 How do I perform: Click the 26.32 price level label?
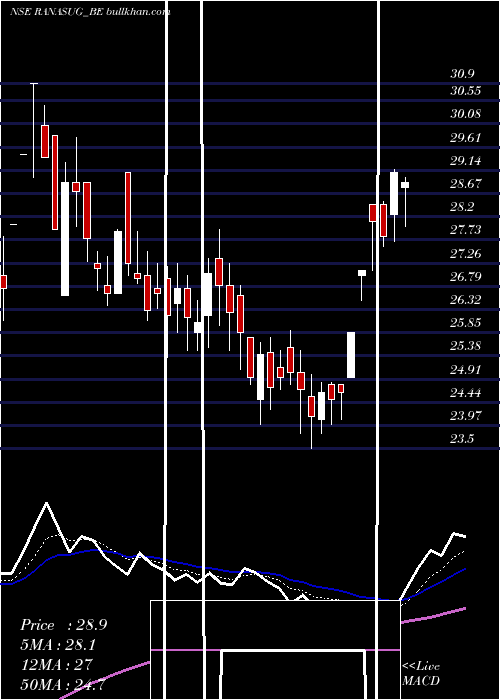(466, 300)
